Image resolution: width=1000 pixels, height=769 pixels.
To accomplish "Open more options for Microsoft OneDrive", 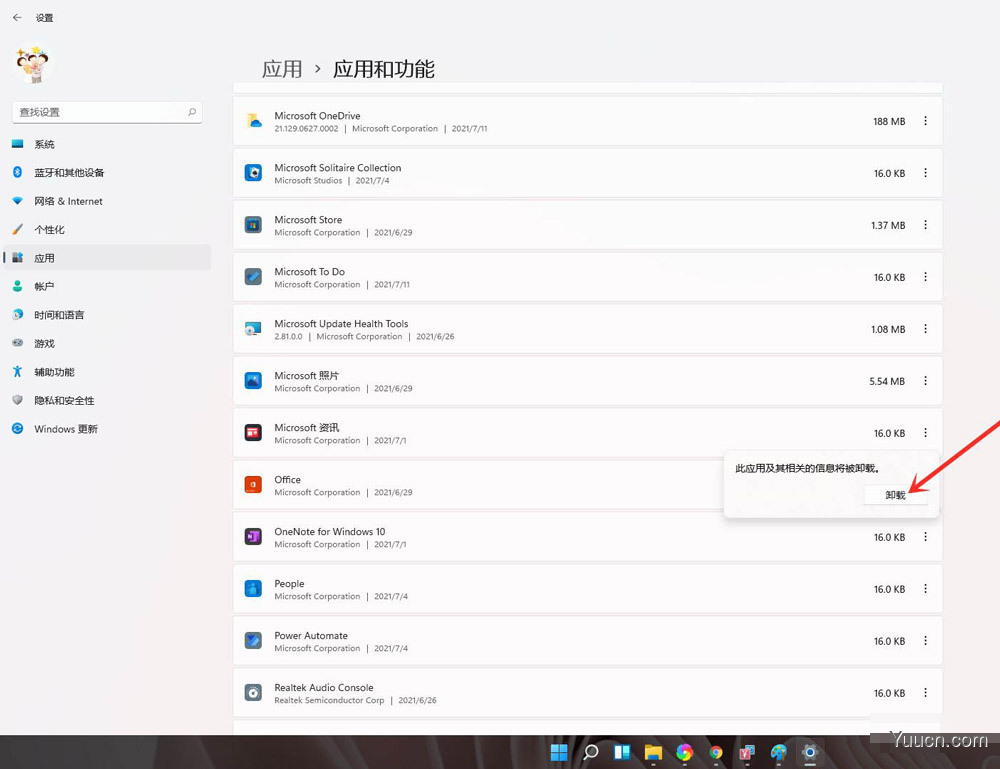I will (925, 121).
